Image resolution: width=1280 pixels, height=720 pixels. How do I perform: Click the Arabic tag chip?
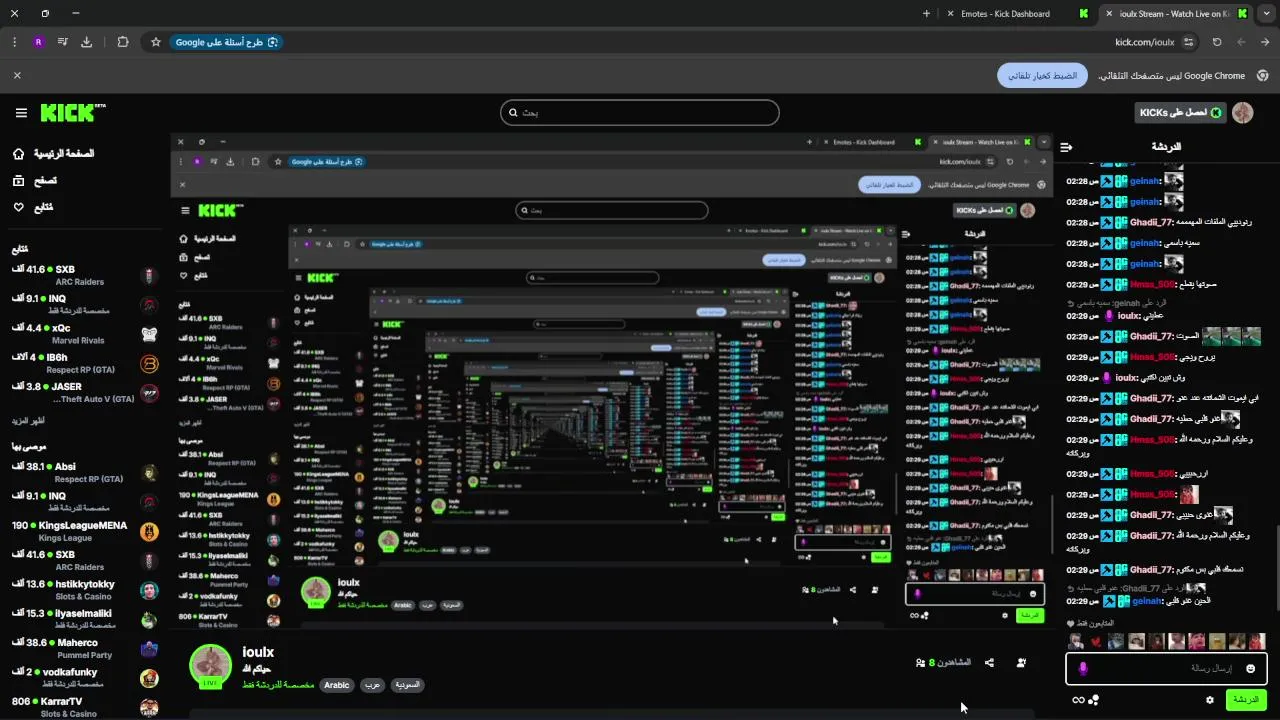337,685
